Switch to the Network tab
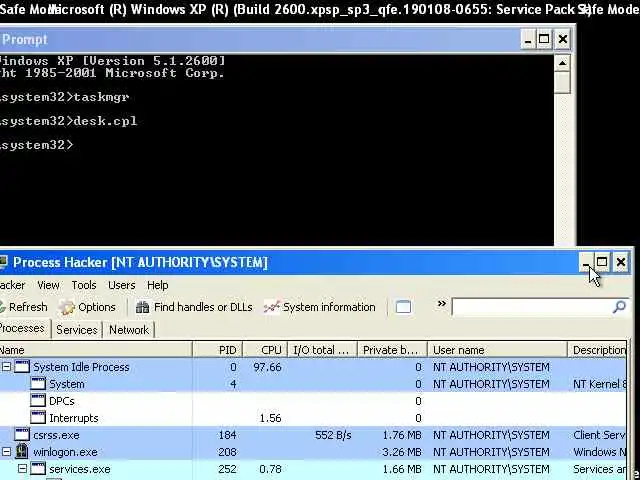The height and width of the screenshot is (480, 640). point(129,330)
